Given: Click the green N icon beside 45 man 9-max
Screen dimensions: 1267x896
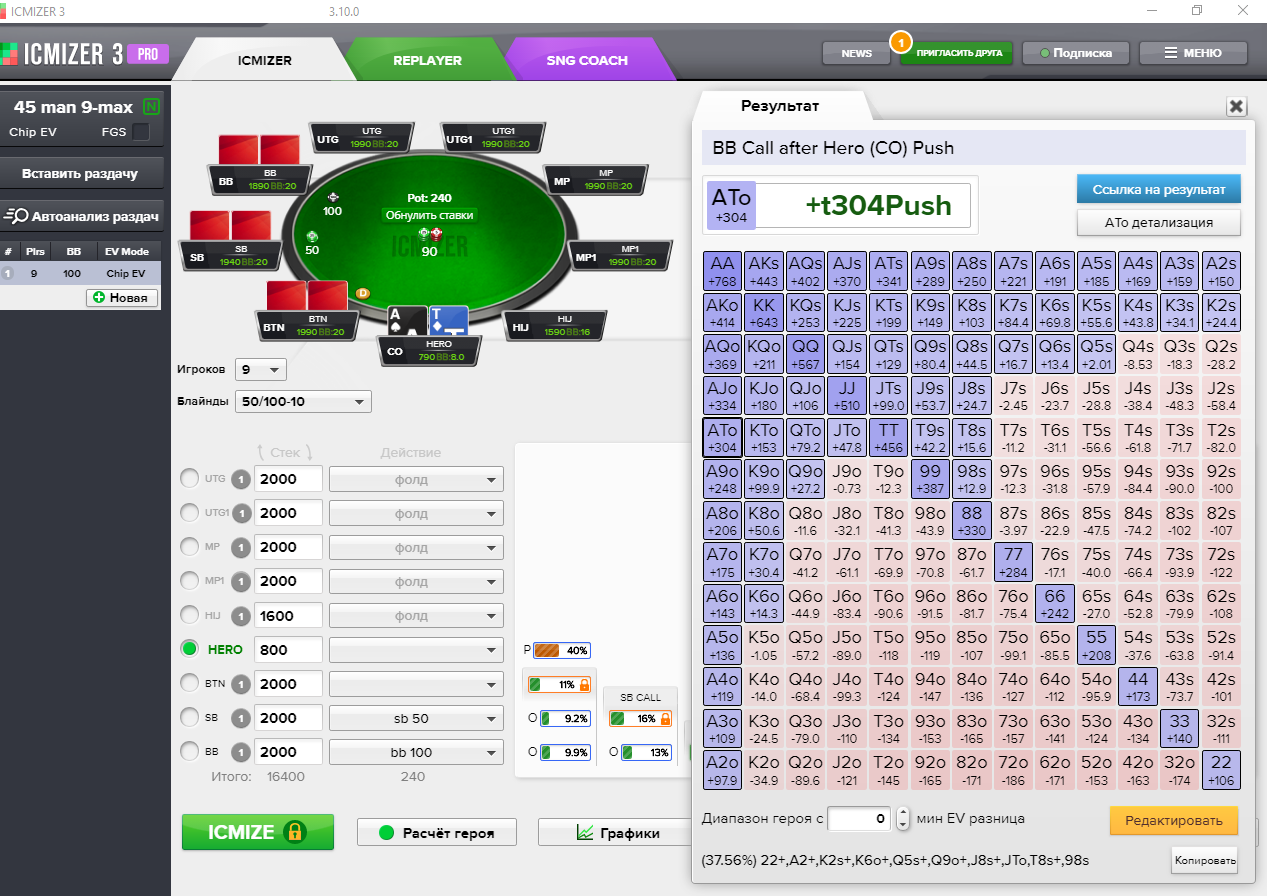Looking at the screenshot, I should pos(151,106).
